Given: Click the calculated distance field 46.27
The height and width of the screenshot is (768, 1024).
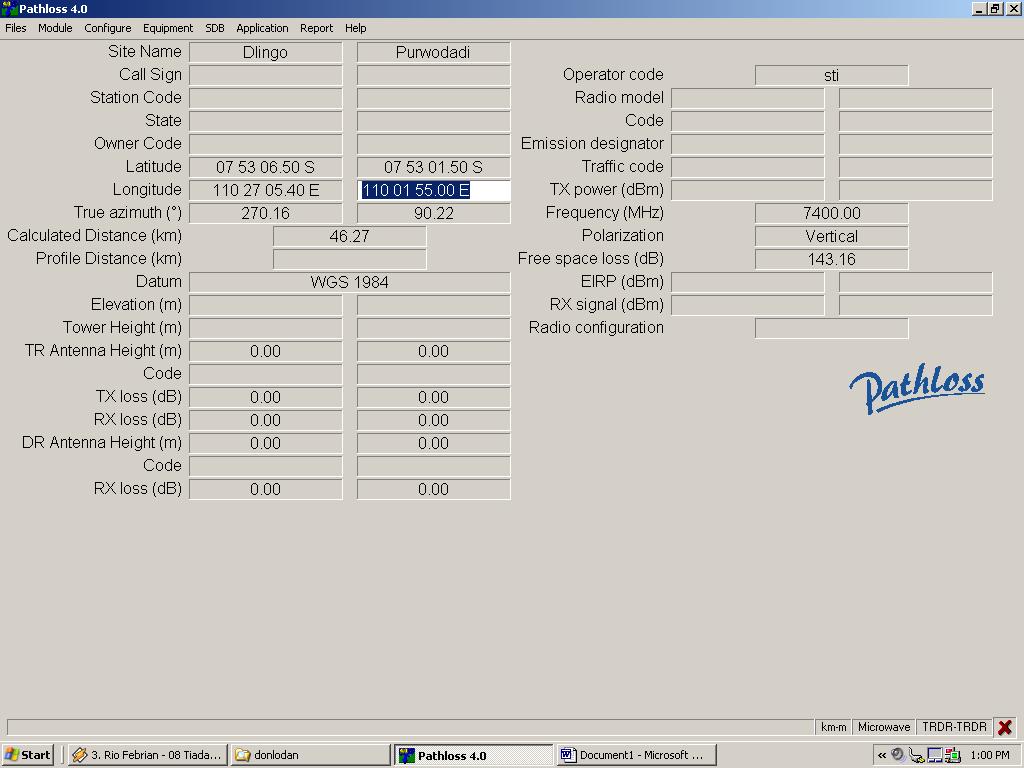Looking at the screenshot, I should click(349, 236).
